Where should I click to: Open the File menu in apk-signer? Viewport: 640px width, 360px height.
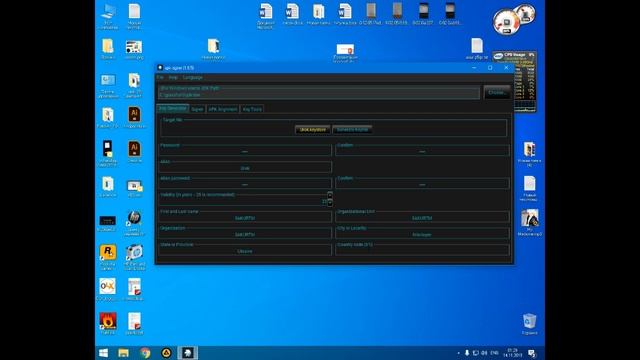pyautogui.click(x=160, y=78)
